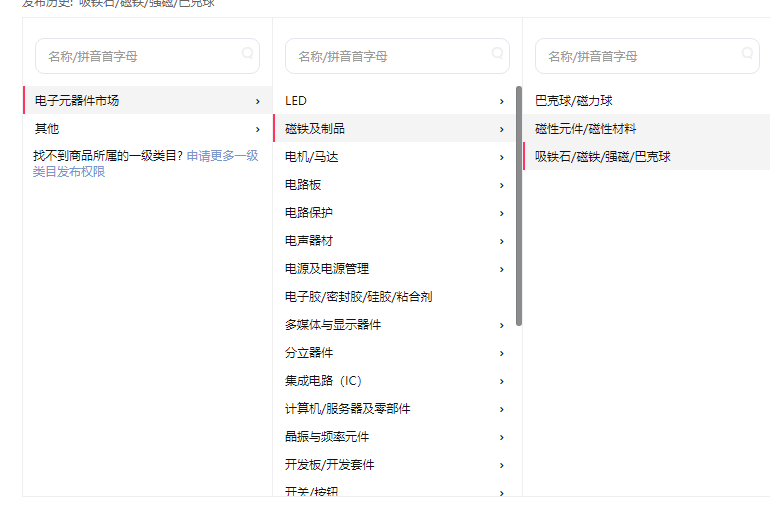Click search icon in second category search box
The height and width of the screenshot is (514, 770).
tap(497, 54)
